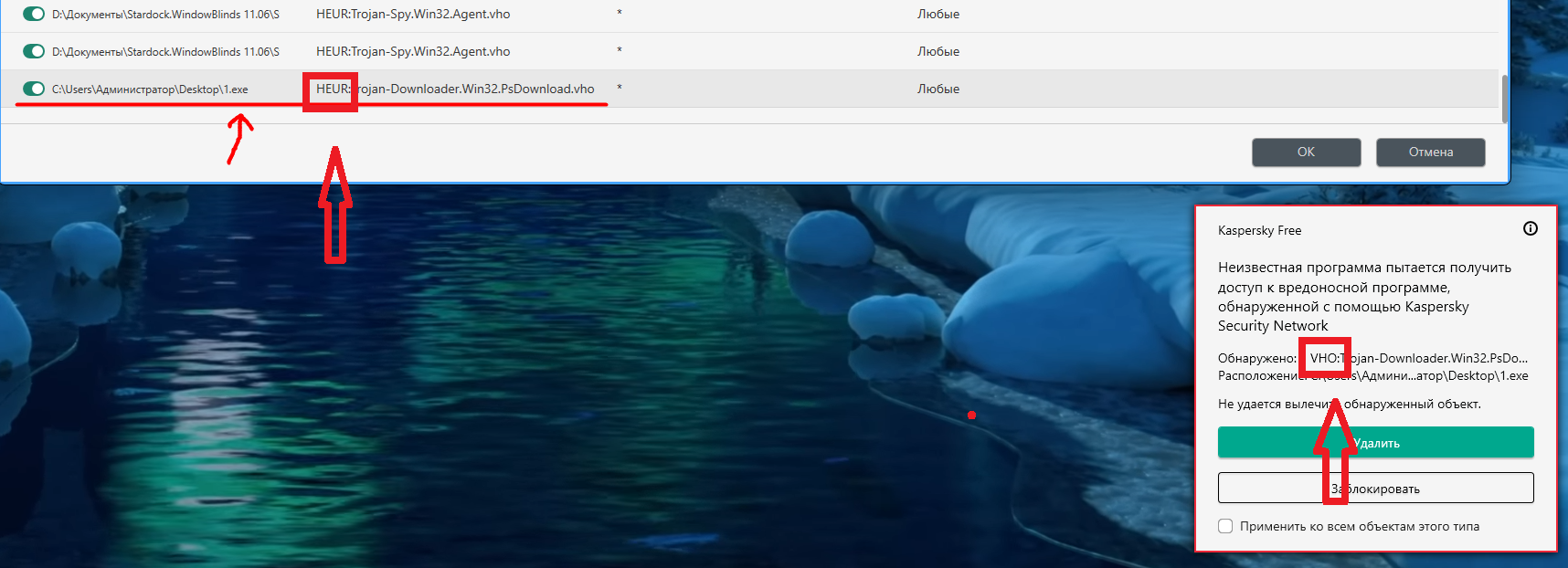
Task: Click the popup location path ending Desktop\1.exe
Action: 1419,375
